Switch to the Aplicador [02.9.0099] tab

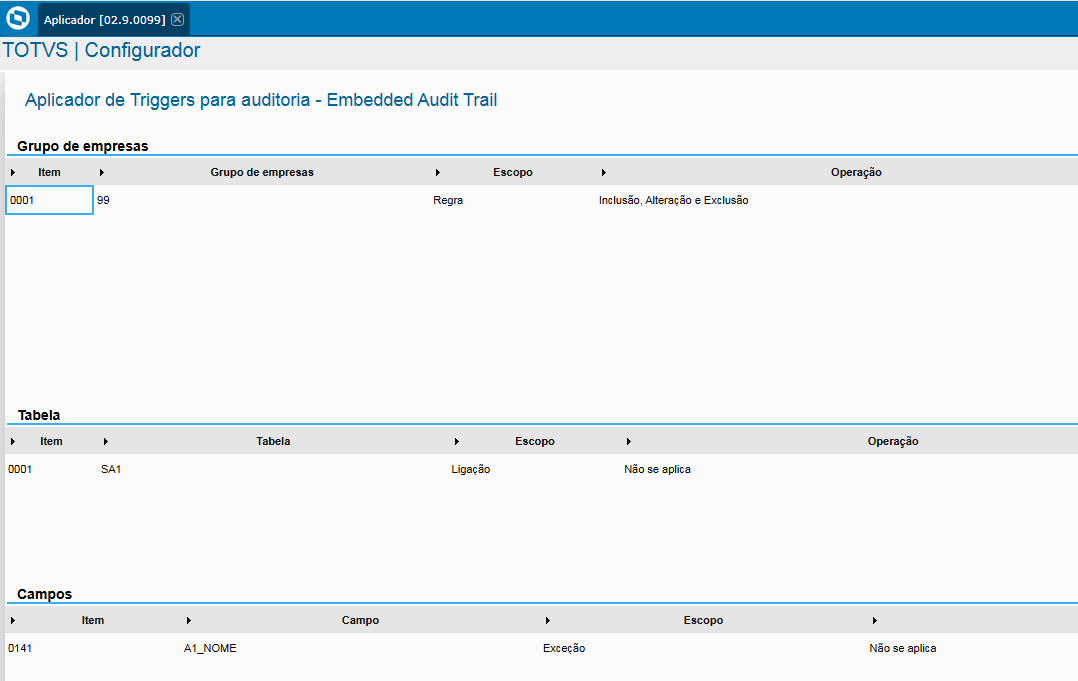(97, 18)
